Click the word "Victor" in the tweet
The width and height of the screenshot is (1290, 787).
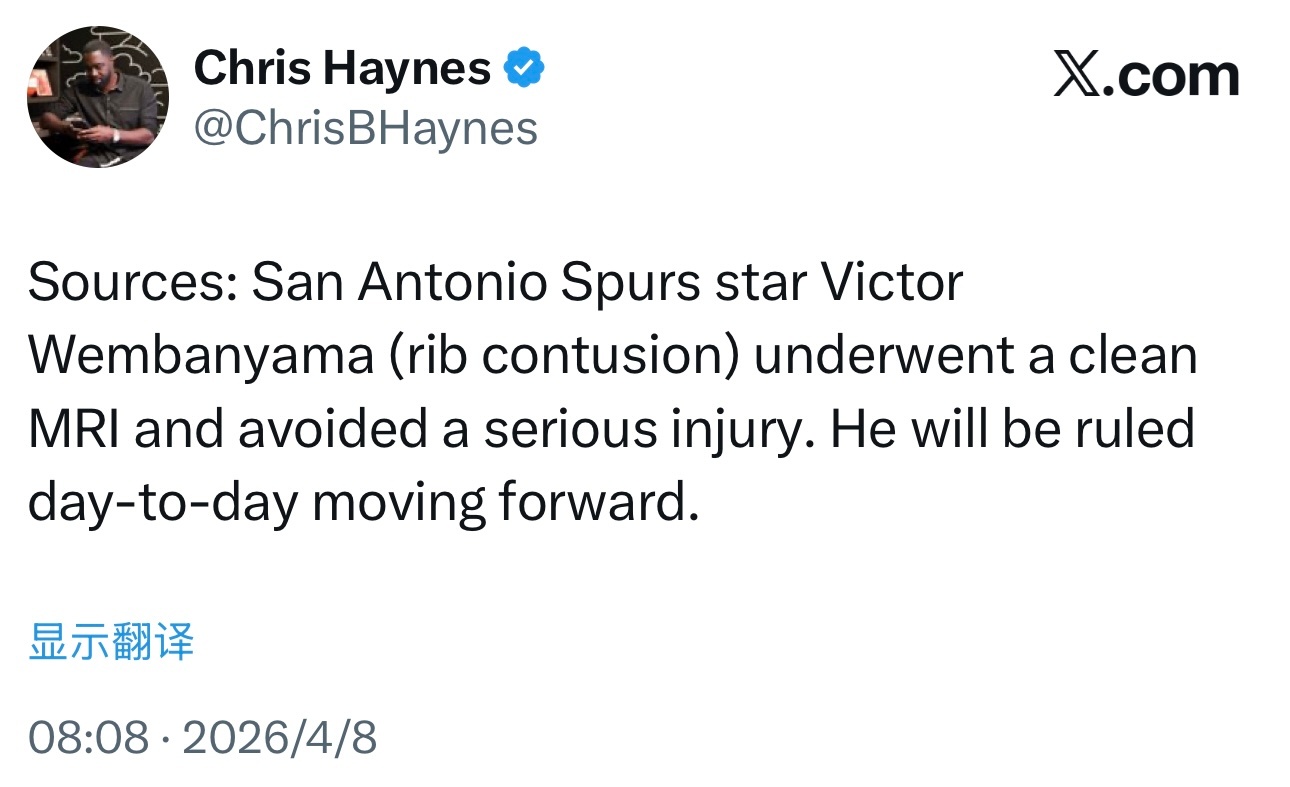tap(892, 284)
